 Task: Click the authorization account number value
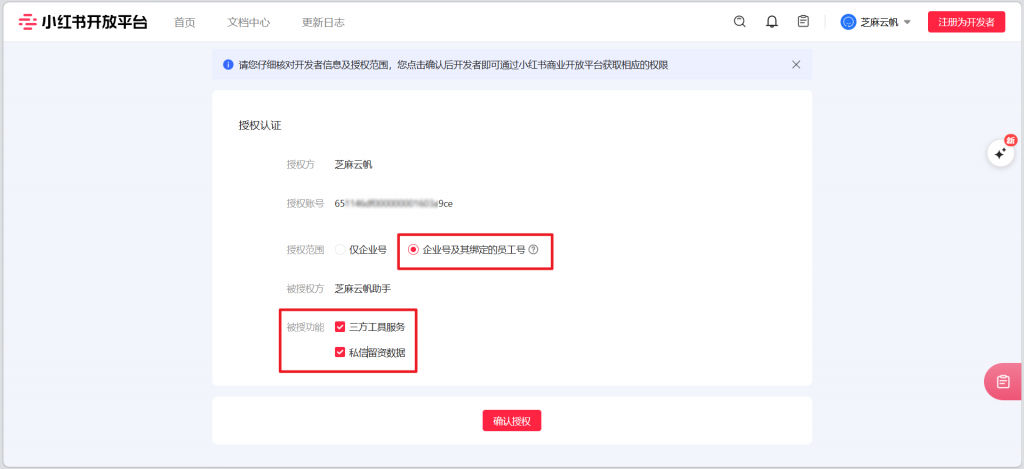coord(394,203)
